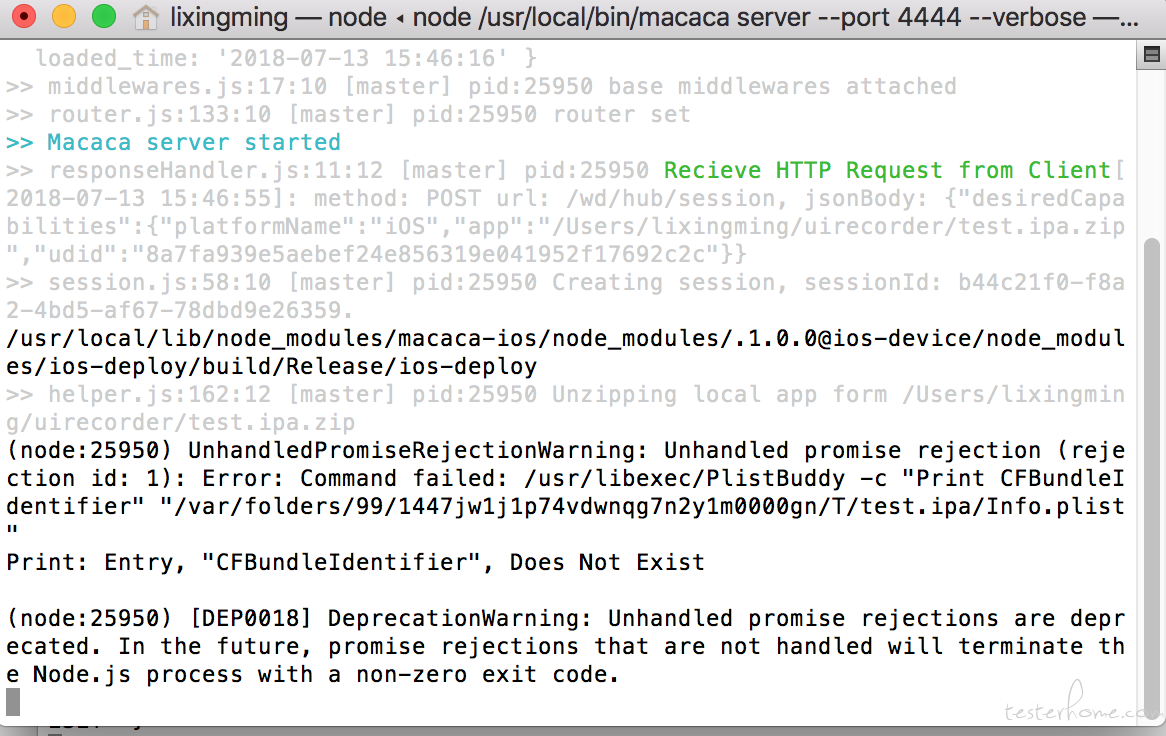Click the window title text 'lixingming — node'
The height and width of the screenshot is (736, 1166).
pos(278,16)
